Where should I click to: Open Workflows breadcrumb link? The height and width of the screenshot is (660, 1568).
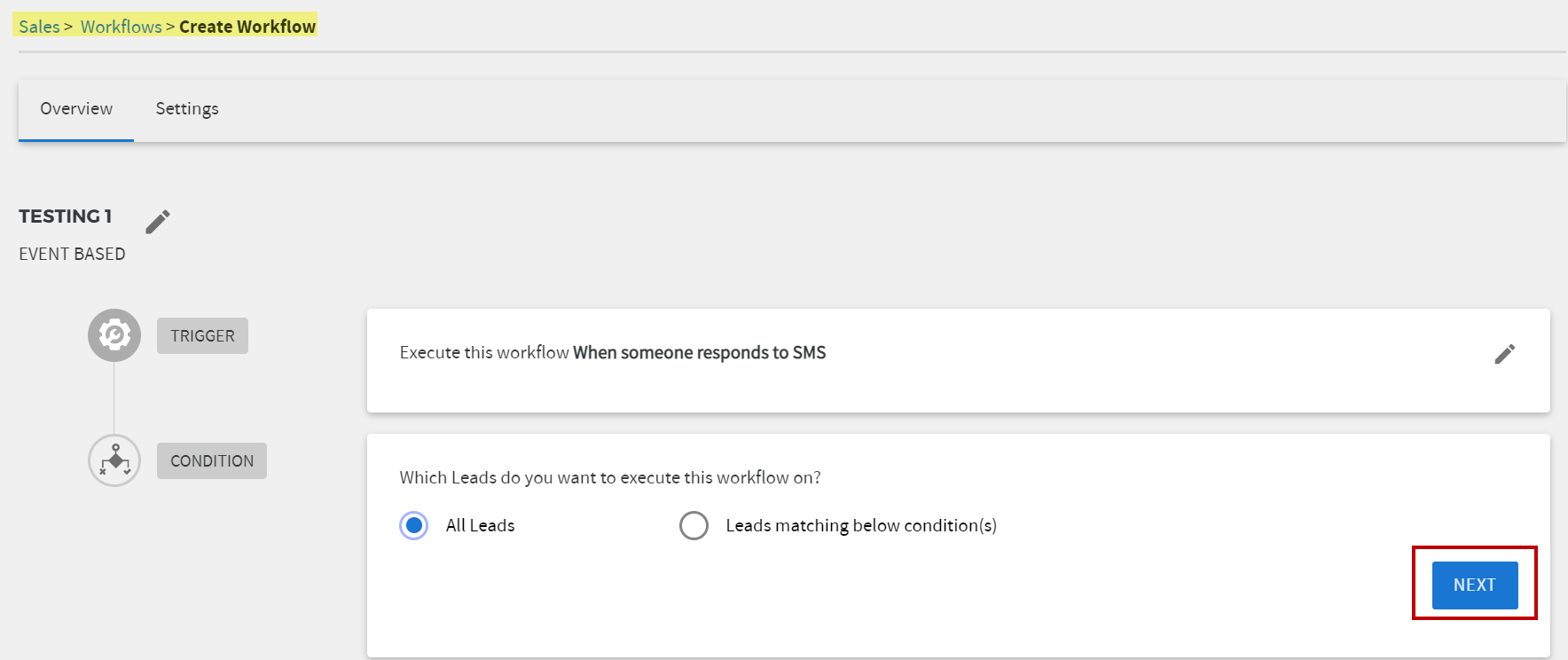pyautogui.click(x=122, y=27)
